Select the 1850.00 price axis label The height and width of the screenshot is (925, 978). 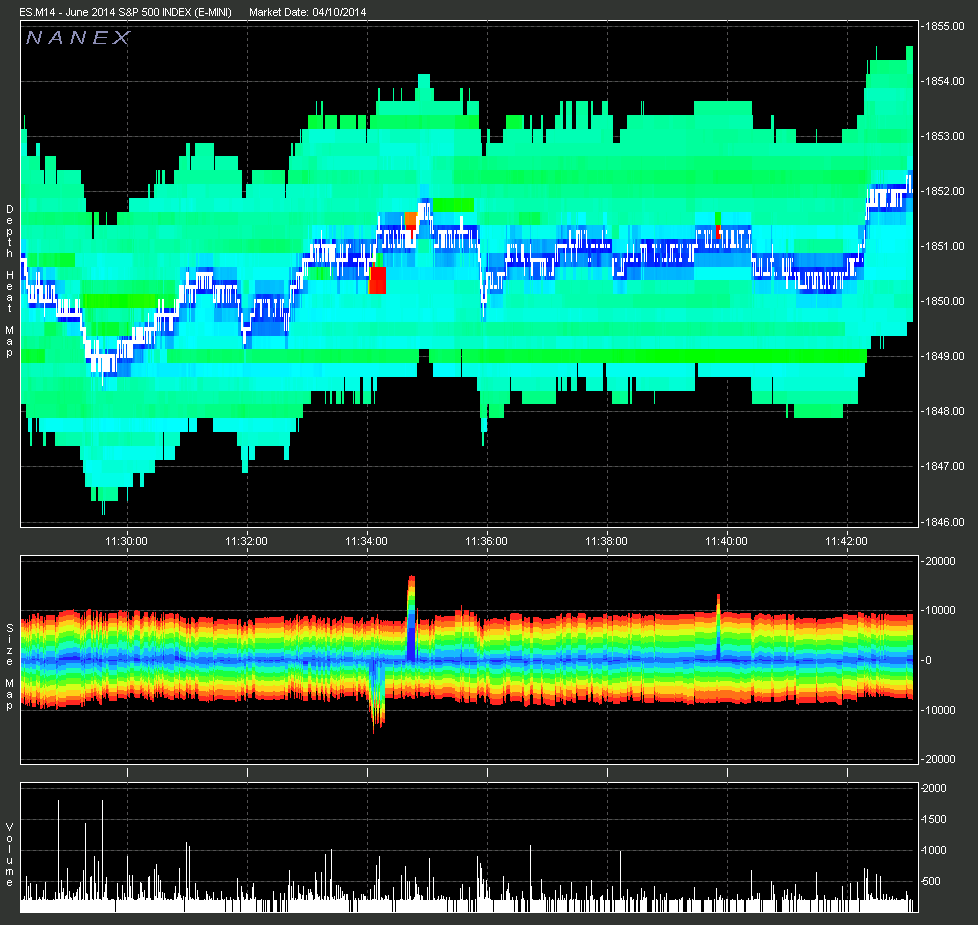click(x=945, y=301)
